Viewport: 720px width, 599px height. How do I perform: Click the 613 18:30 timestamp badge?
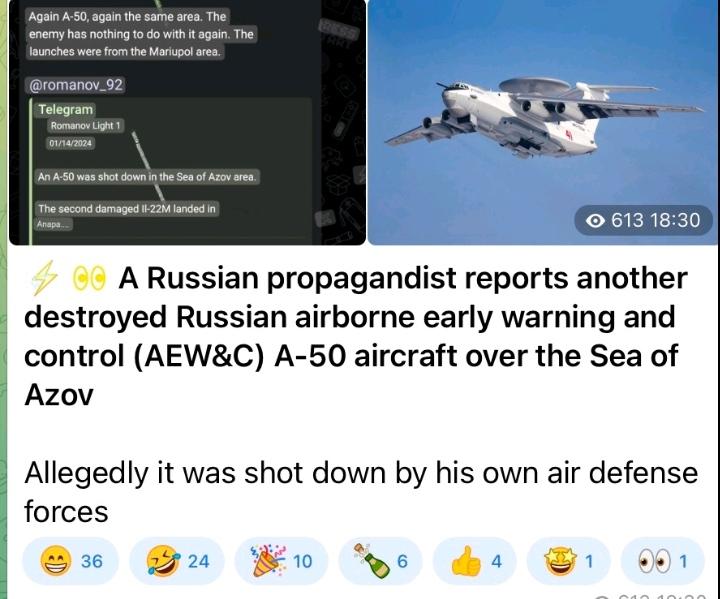point(643,220)
